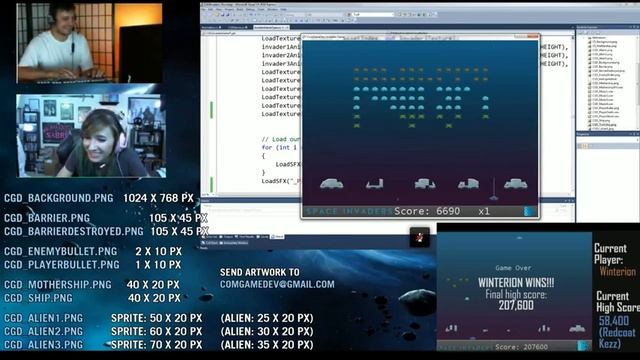Viewport: 640px width, 360px height.
Task: Click the top male streamer webcam
Action: coord(89,43)
